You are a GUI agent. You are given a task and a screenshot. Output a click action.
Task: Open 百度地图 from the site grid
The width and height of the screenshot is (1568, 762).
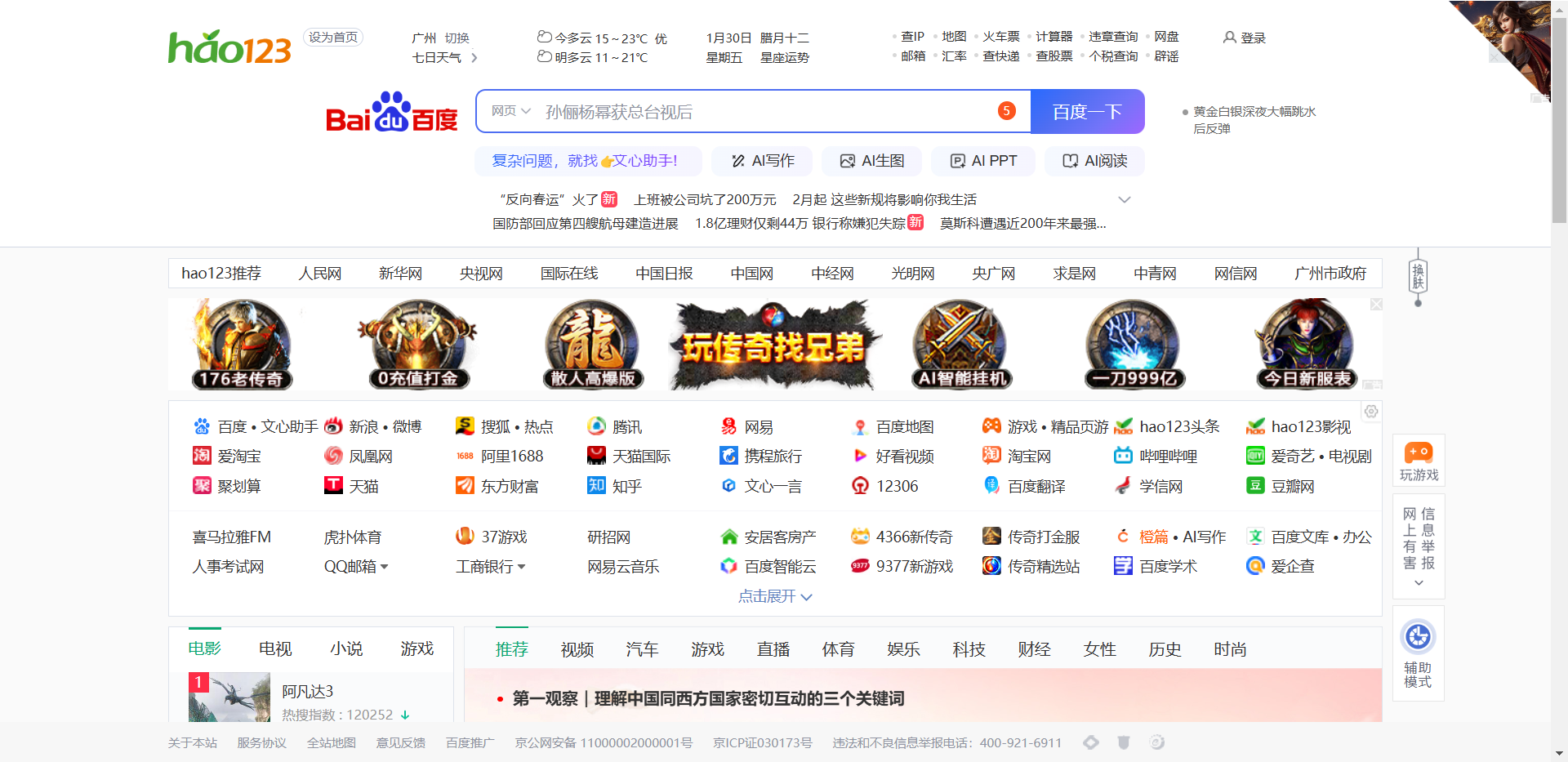(904, 426)
